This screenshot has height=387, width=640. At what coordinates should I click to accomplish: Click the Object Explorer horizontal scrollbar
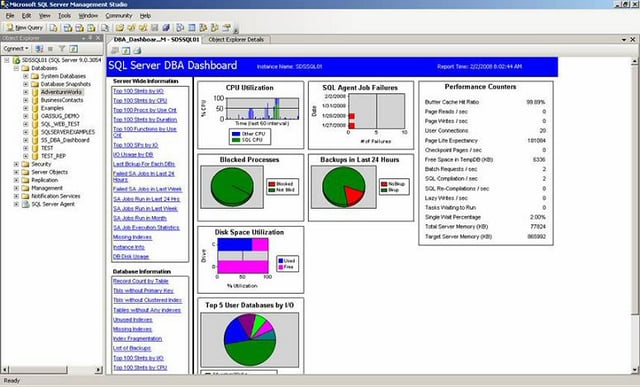pyautogui.click(x=52, y=370)
